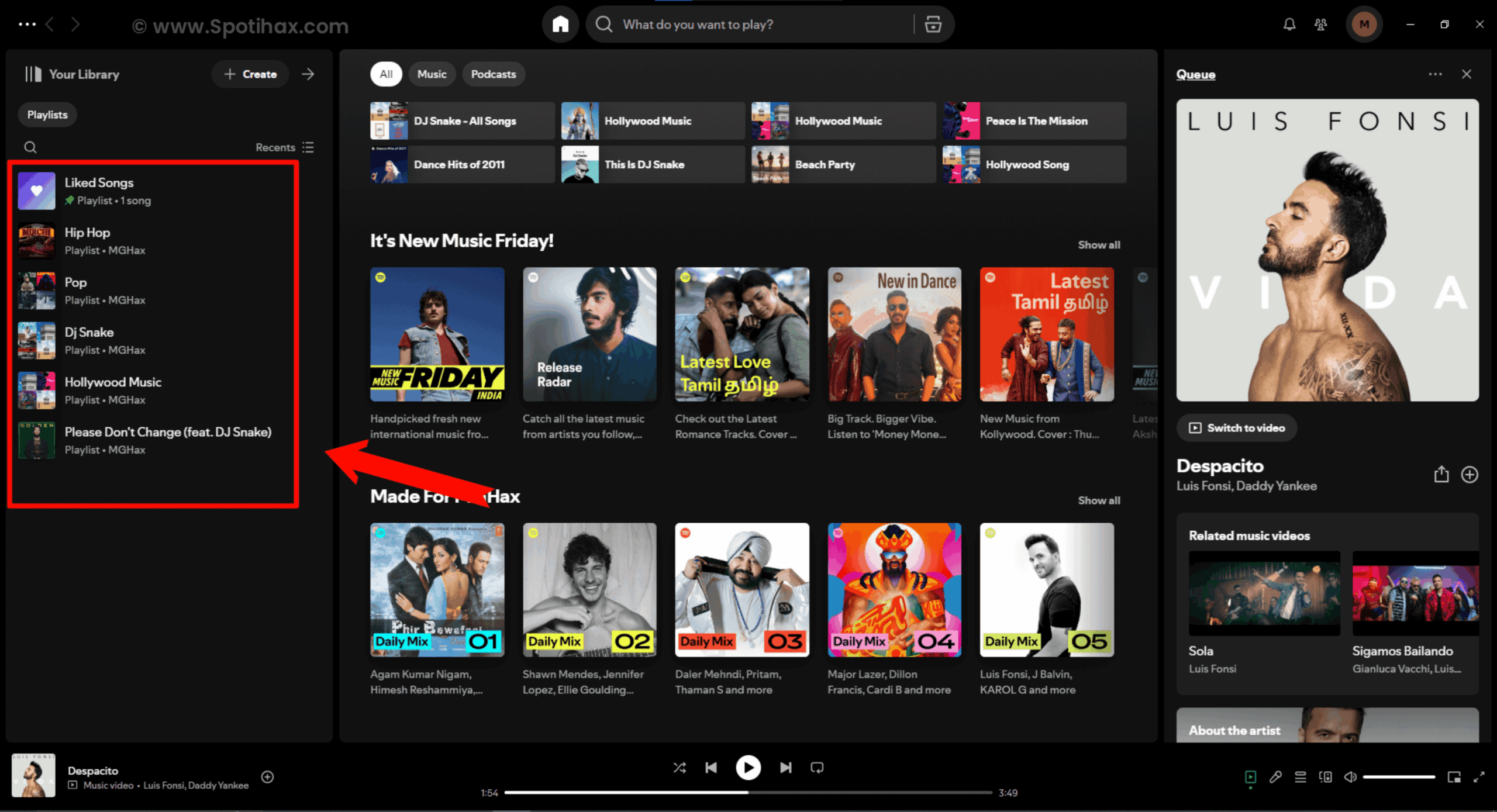1497x812 pixels.
Task: Collapse Your Library via its icon
Action: tap(33, 74)
